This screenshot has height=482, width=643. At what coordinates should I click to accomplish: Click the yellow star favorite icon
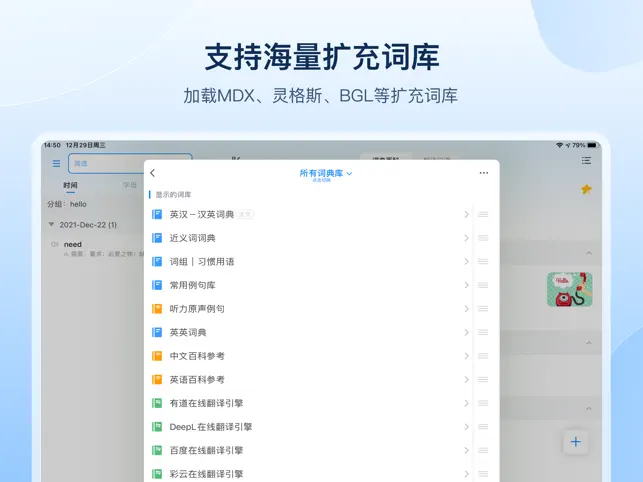(586, 189)
